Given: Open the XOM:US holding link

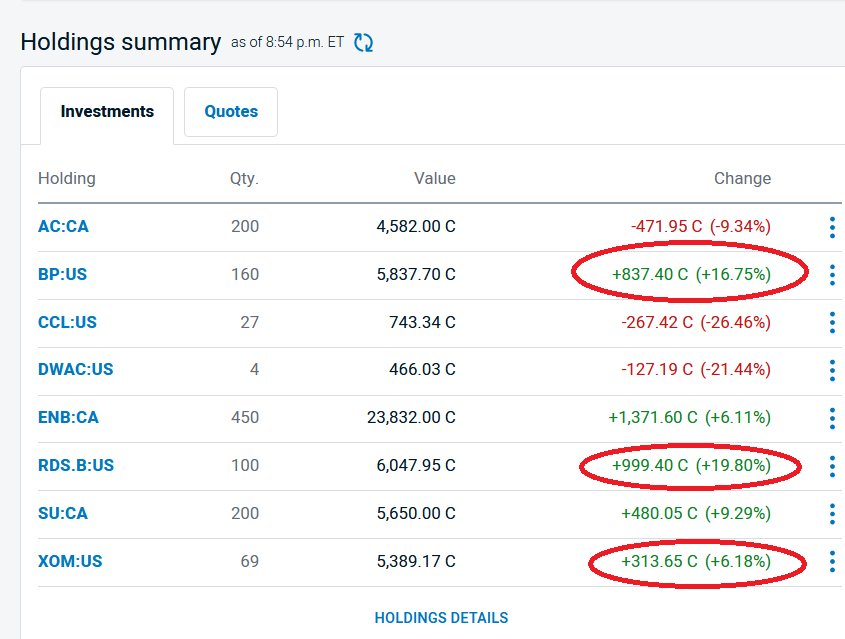Looking at the screenshot, I should (x=70, y=561).
